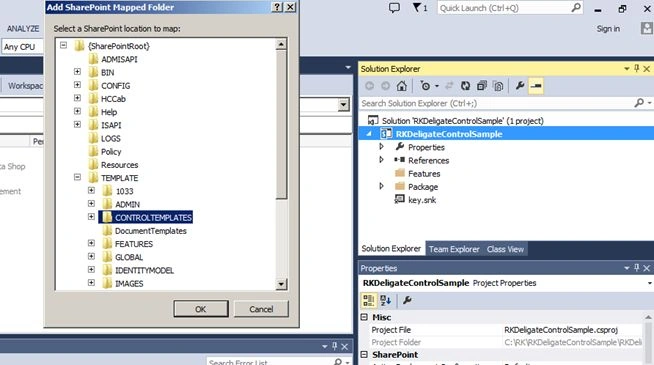Switch to Class View tab
The width and height of the screenshot is (654, 365).
pyautogui.click(x=505, y=249)
